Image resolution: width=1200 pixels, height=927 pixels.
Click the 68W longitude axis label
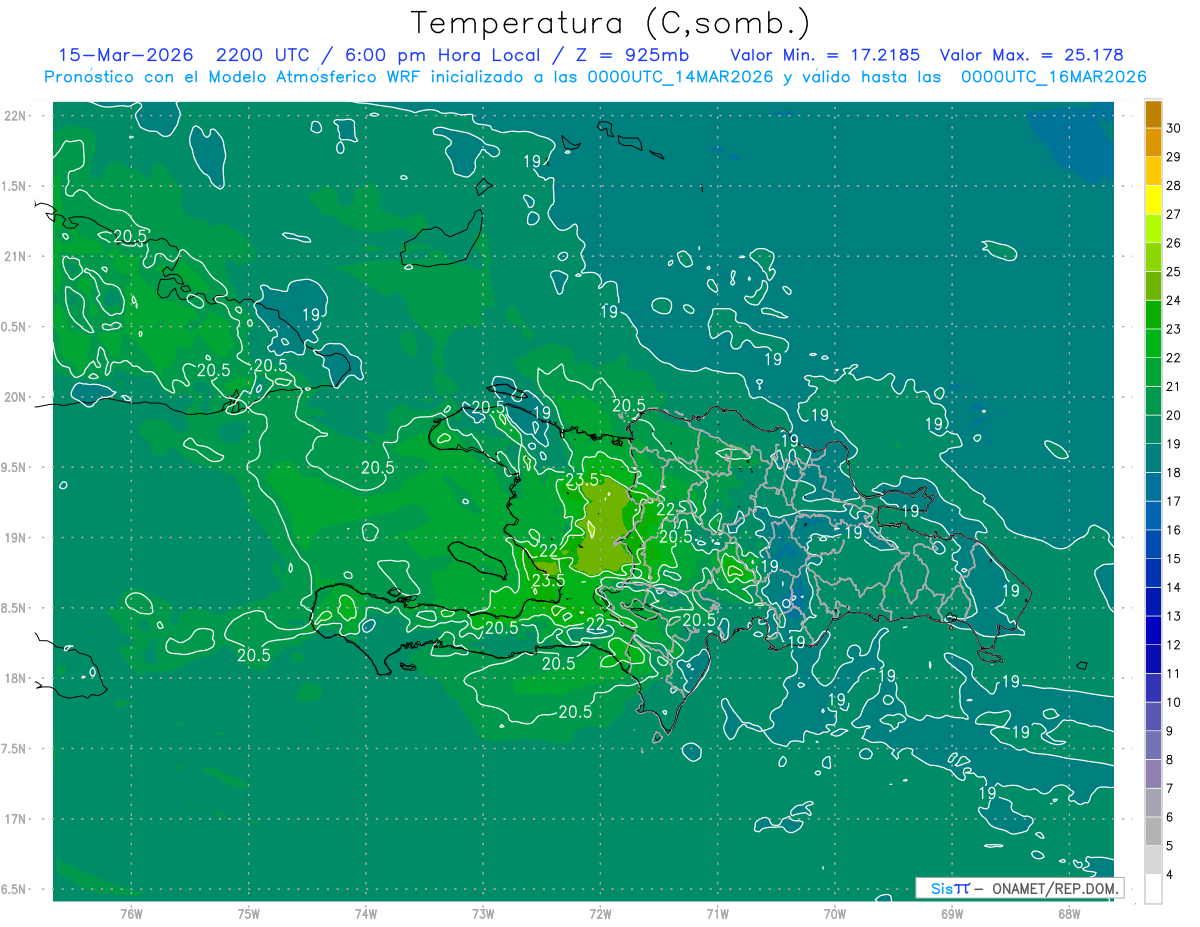(1068, 914)
